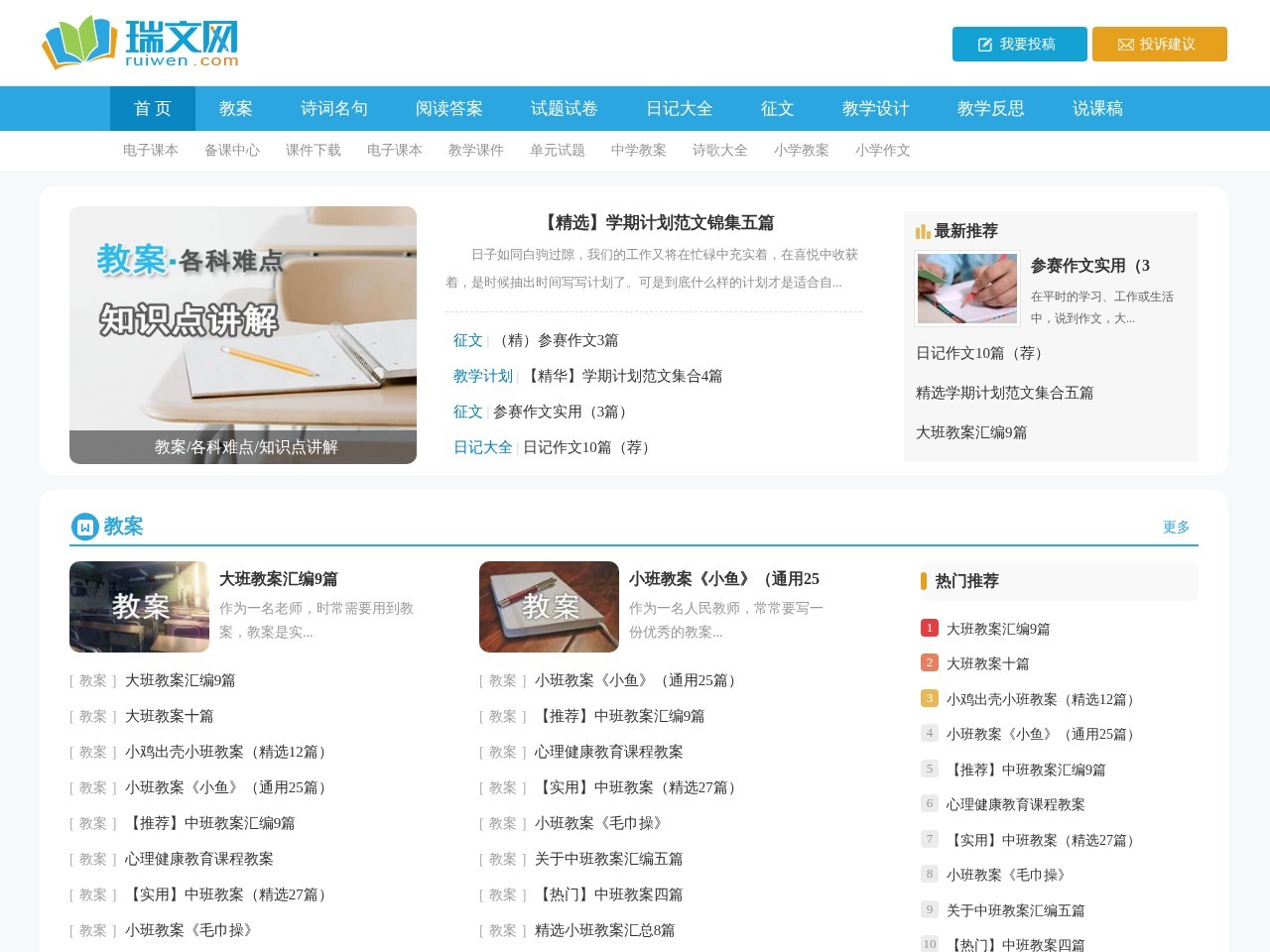
Task: Click the number 10 rank badge
Action: pyautogui.click(x=929, y=944)
